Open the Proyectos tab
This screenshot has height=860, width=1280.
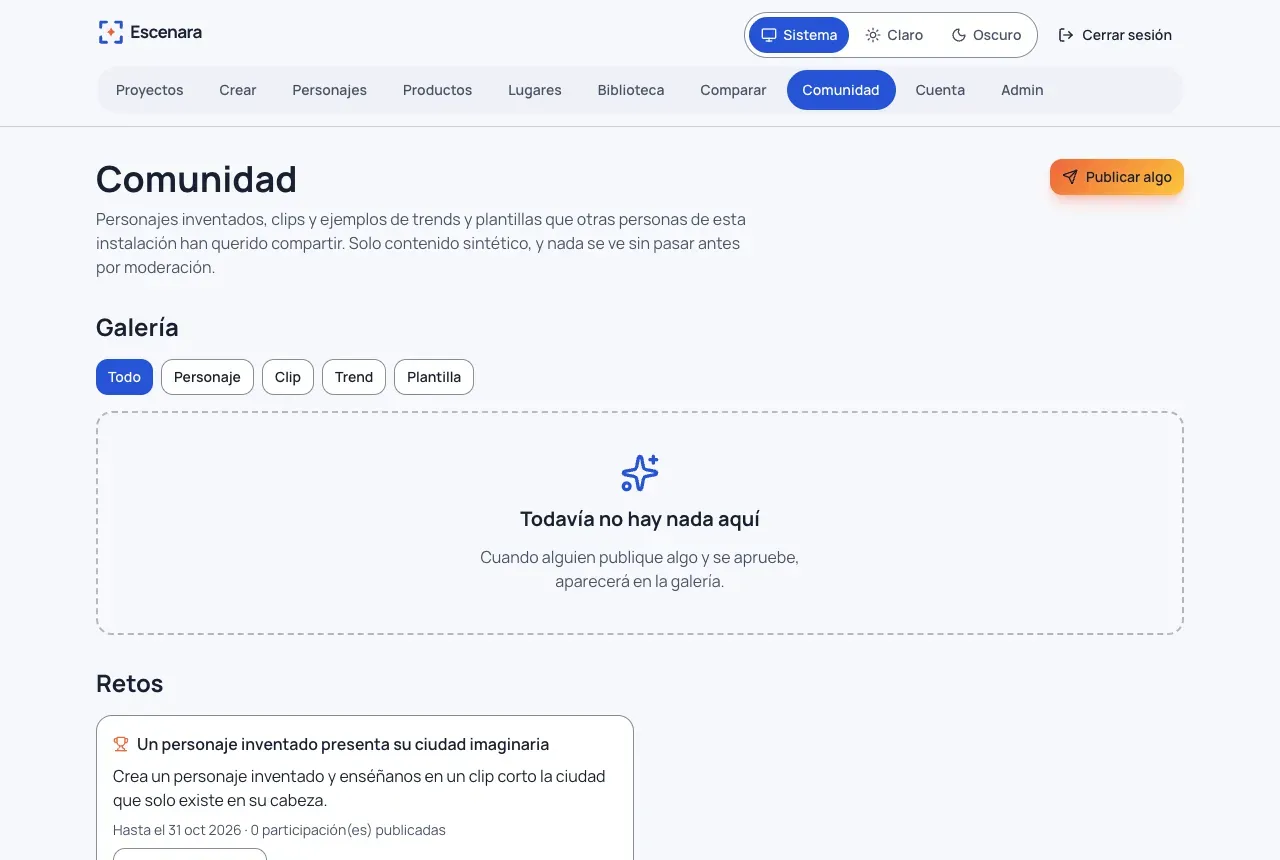coord(150,90)
